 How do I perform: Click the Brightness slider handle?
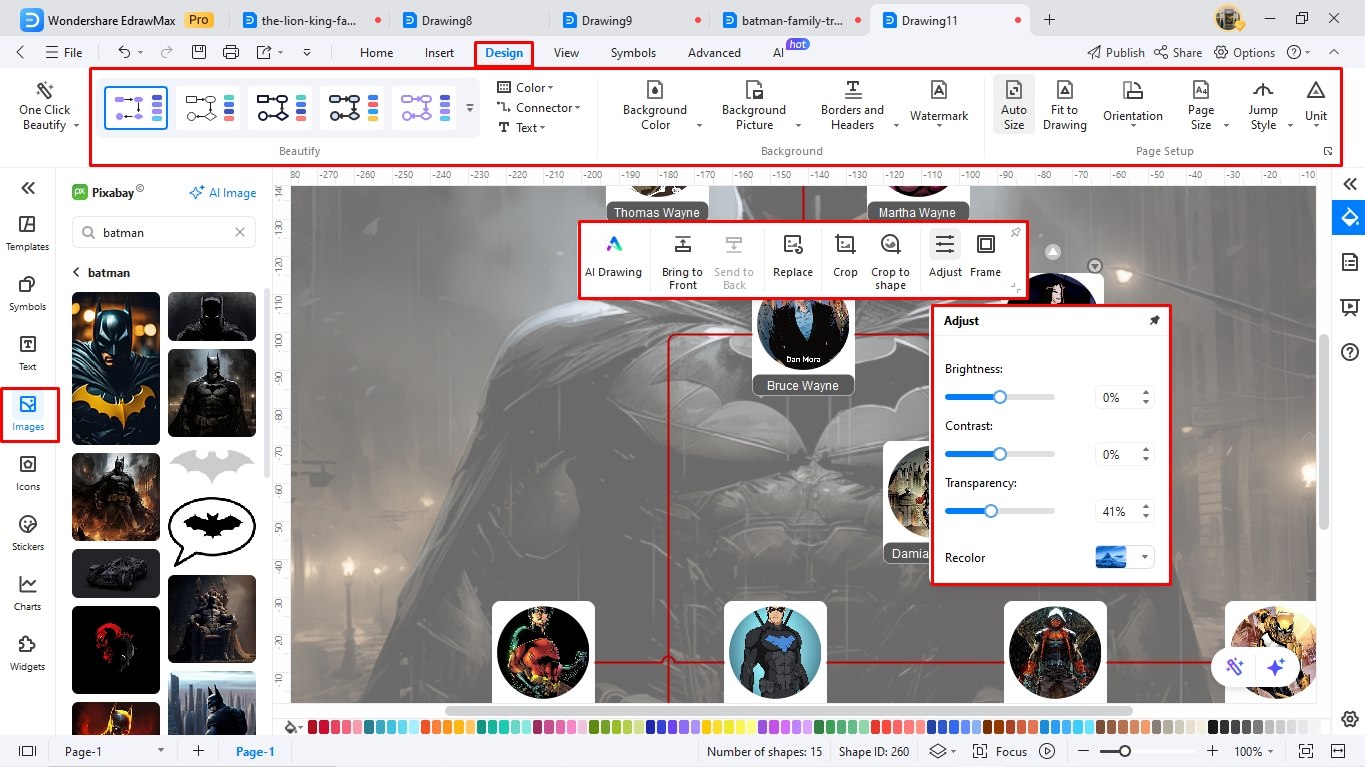click(999, 397)
